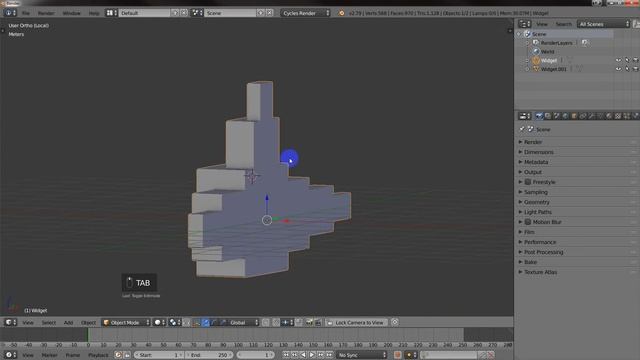Play the animation forward
Viewport: 640px width, 360px height.
click(312, 355)
